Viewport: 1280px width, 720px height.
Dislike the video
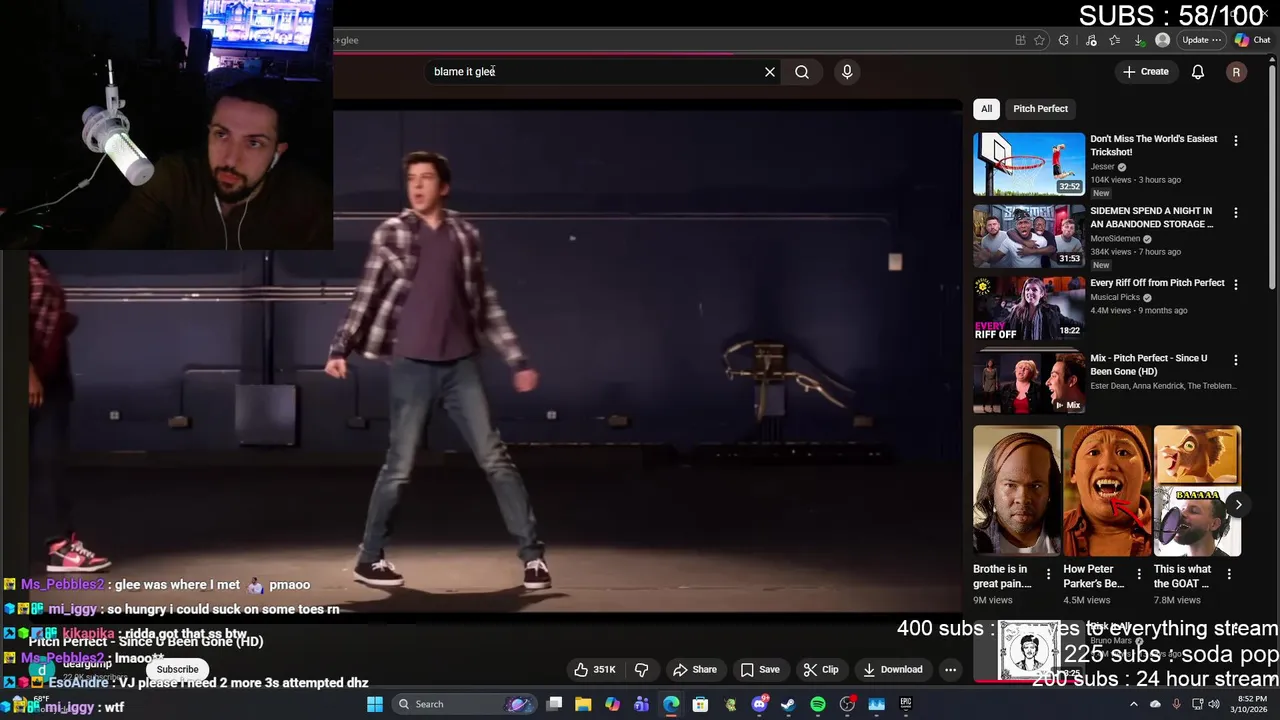tap(642, 670)
